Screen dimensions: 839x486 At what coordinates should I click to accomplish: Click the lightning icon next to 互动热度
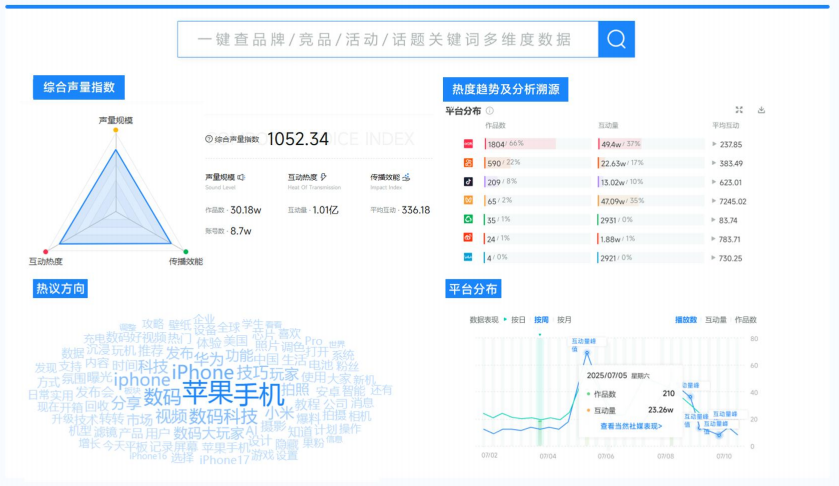[323, 177]
